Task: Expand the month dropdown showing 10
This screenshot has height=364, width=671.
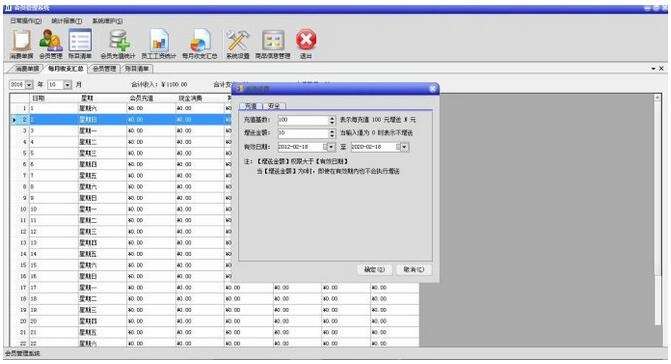Action: pyautogui.click(x=68, y=85)
